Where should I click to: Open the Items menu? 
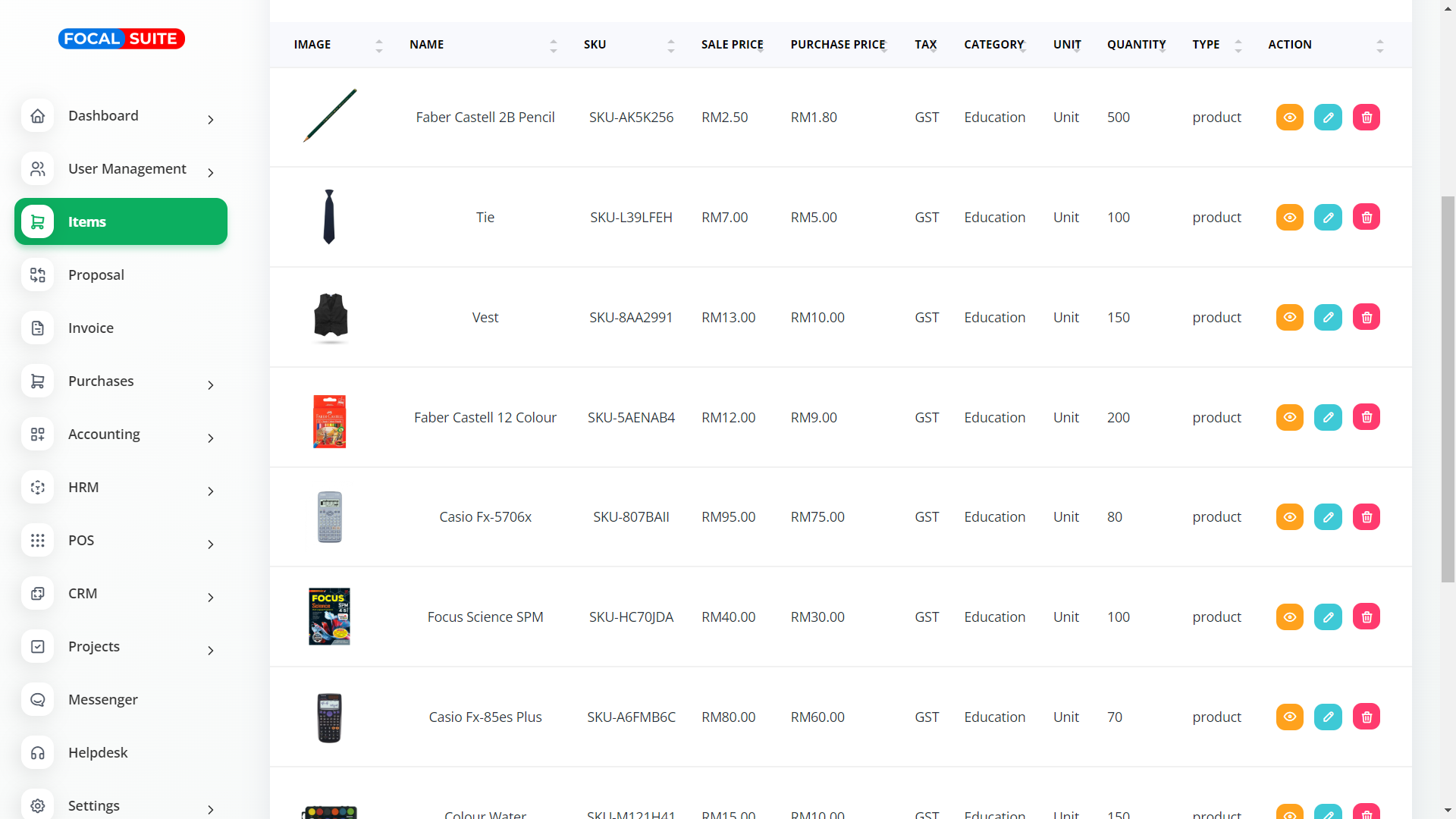click(x=121, y=221)
